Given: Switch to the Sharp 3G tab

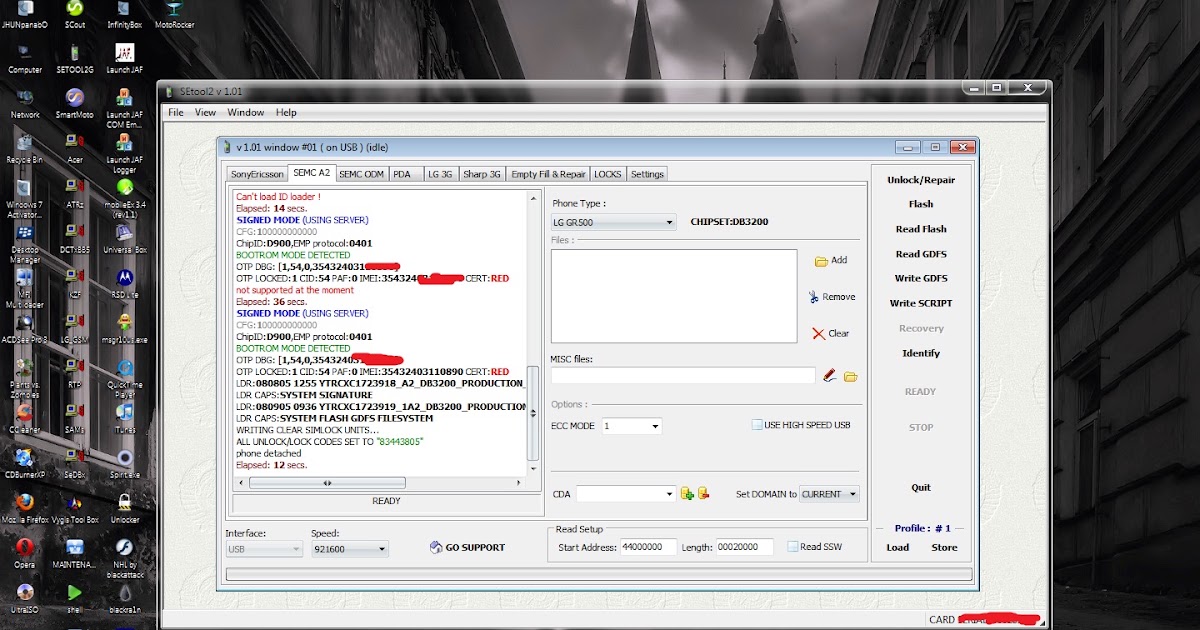Looking at the screenshot, I should (481, 174).
